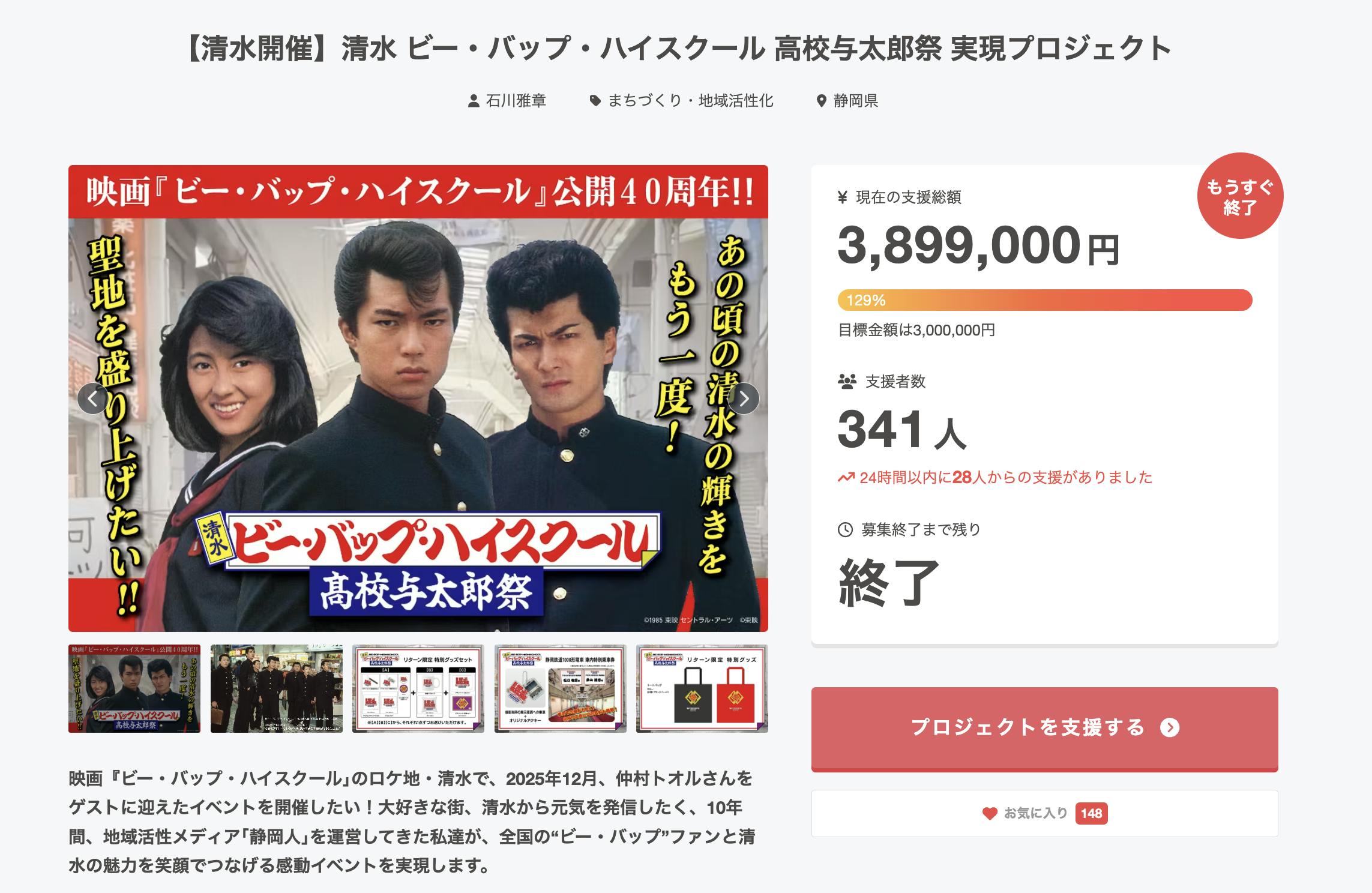Click the 129% funding progress bar
The height and width of the screenshot is (893, 1372).
click(1044, 300)
